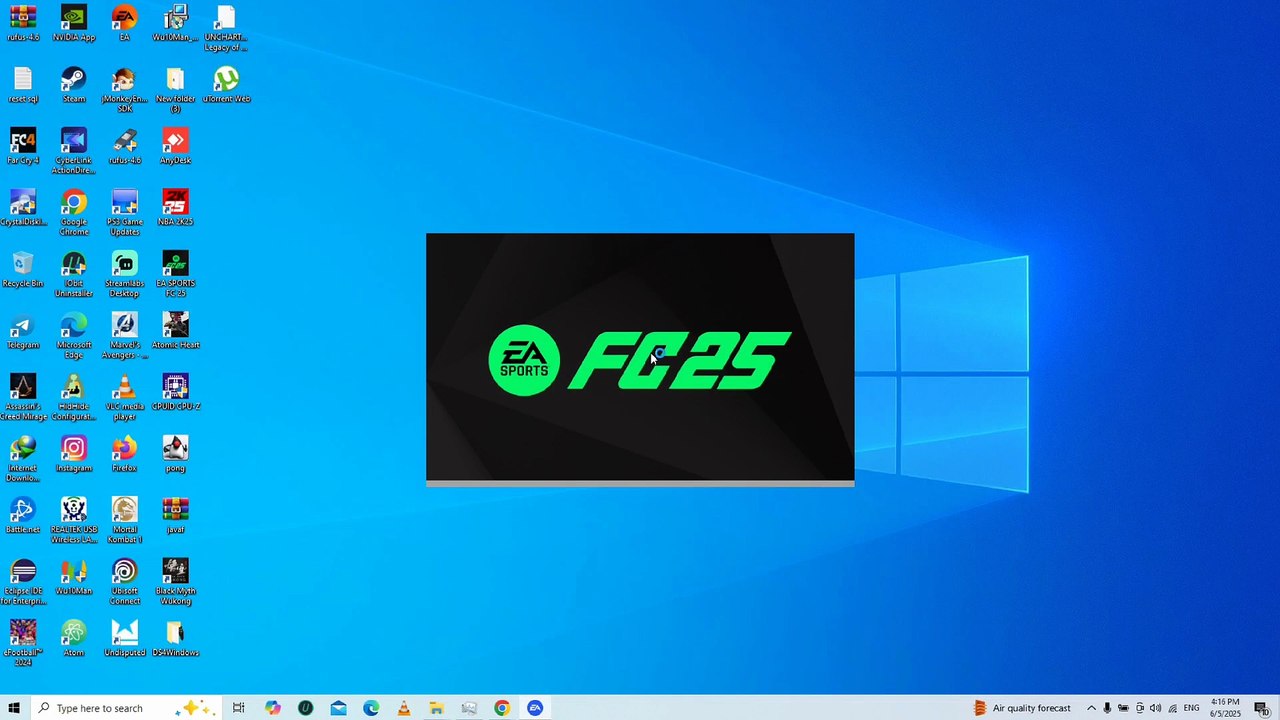
Task: Switch to Microsoft Edge in the taskbar
Action: point(371,708)
